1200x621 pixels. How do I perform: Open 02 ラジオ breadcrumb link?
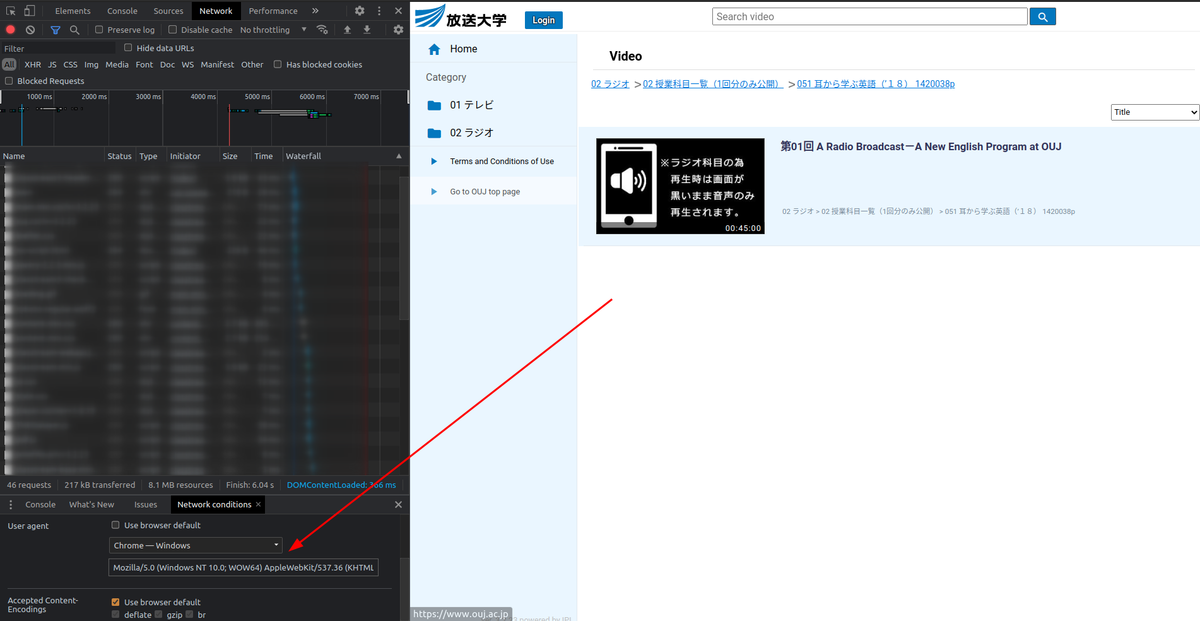click(x=610, y=84)
